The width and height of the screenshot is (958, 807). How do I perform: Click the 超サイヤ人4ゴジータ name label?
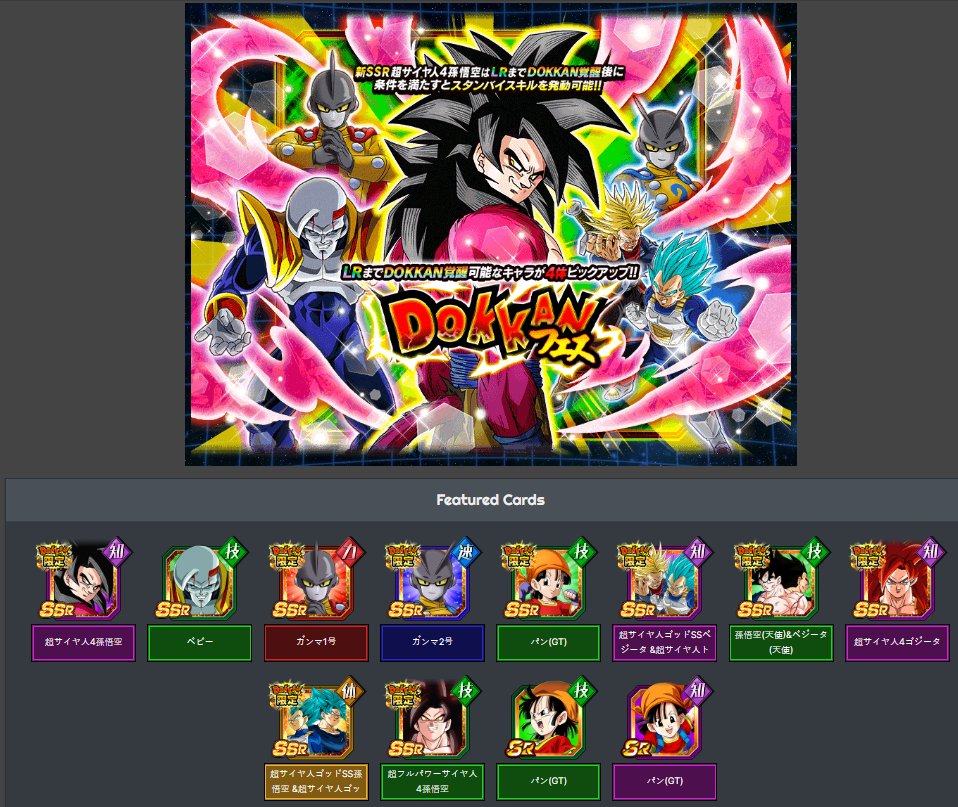click(897, 642)
